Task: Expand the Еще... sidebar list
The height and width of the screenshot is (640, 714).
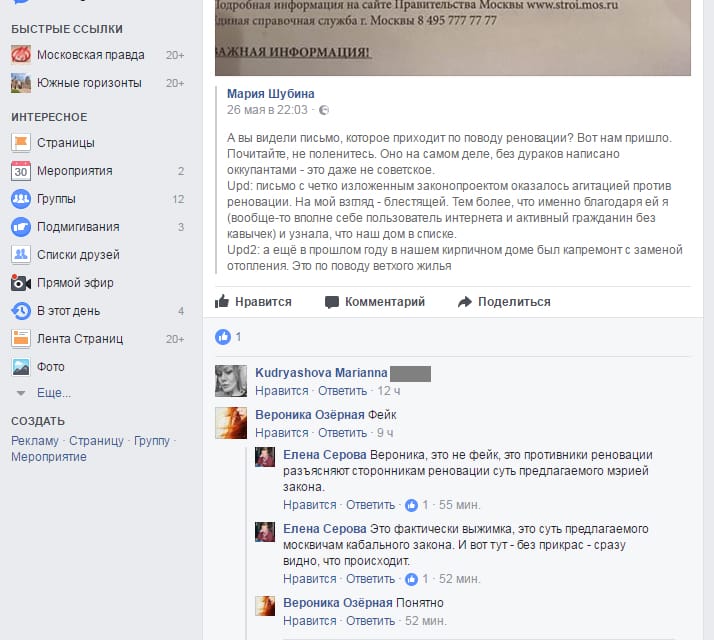Action: [x=54, y=393]
